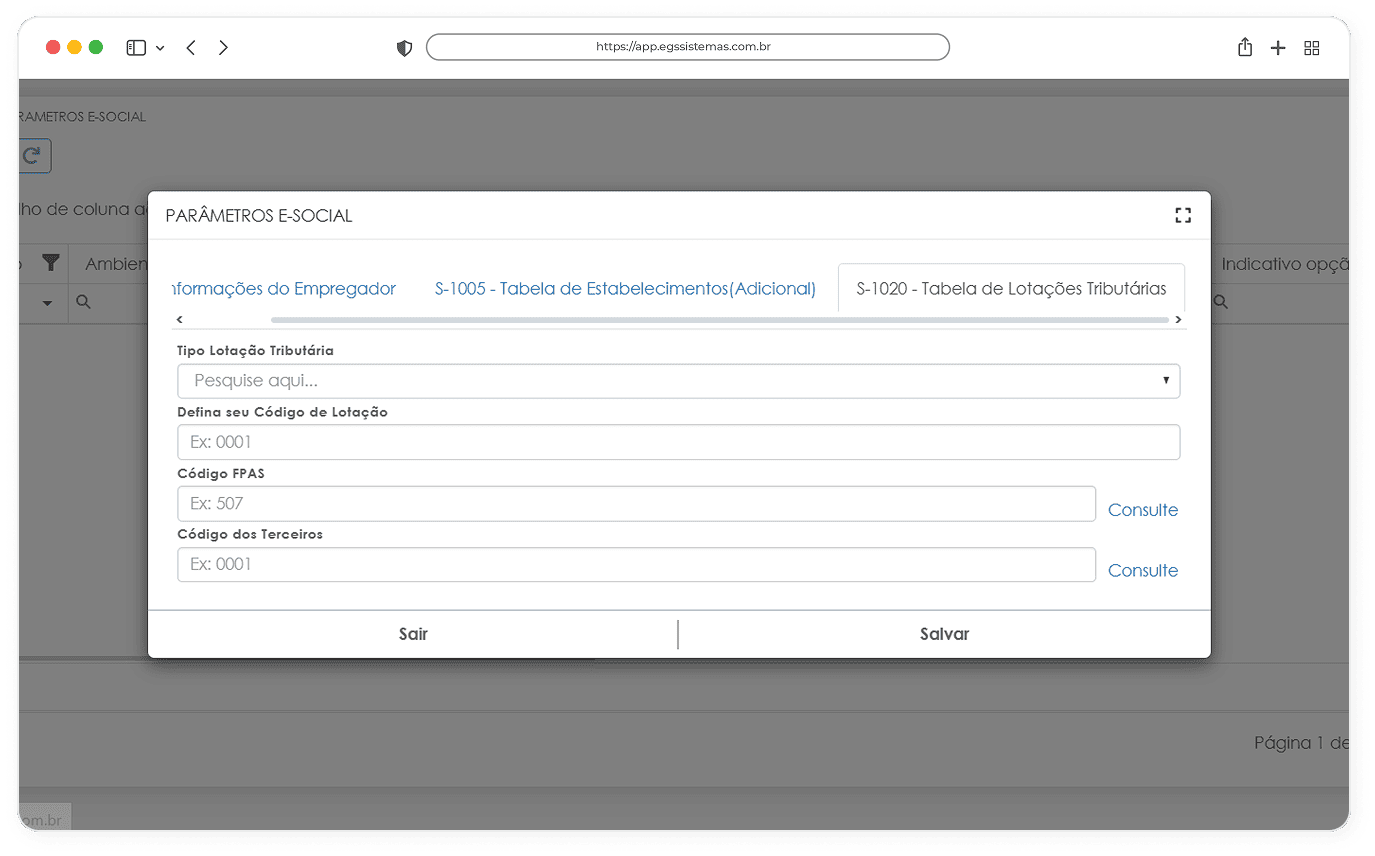Expand the dialog with the fullscreen icon
Viewport: 1375px width, 856px height.
1183,215
